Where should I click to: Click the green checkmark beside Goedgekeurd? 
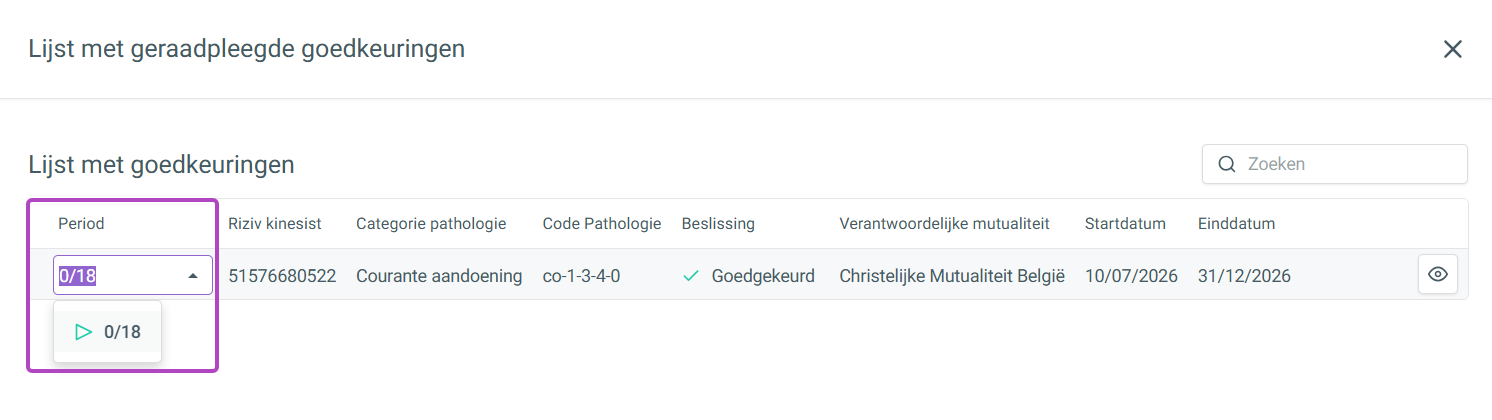point(691,275)
